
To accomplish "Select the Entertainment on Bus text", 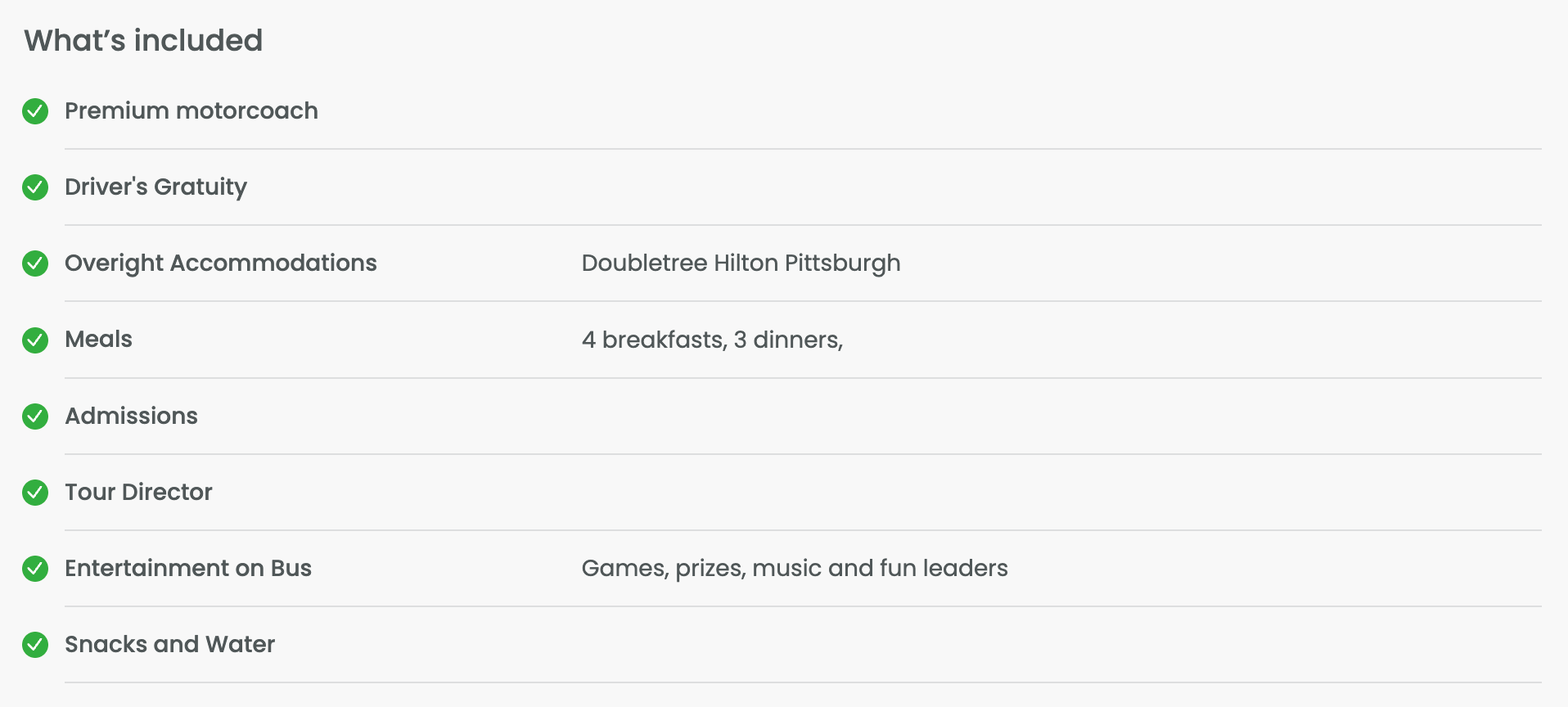I will (188, 568).
